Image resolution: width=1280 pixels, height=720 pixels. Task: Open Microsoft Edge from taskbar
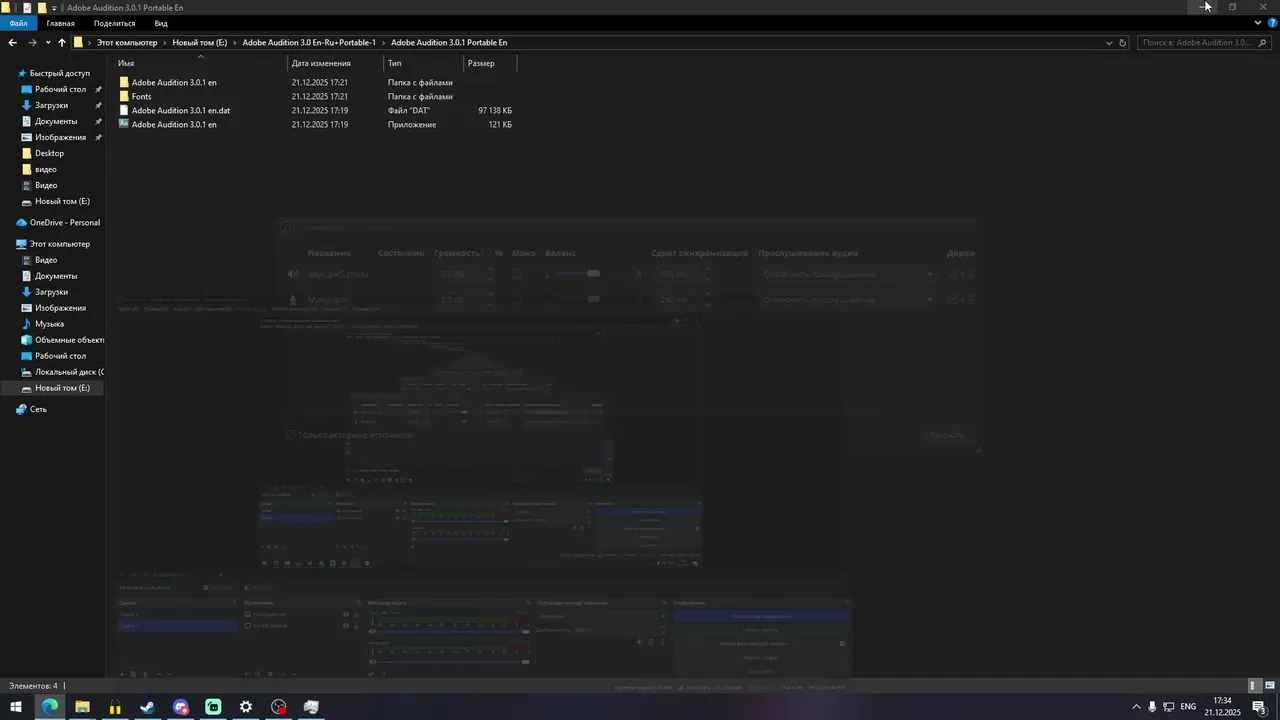coord(49,707)
